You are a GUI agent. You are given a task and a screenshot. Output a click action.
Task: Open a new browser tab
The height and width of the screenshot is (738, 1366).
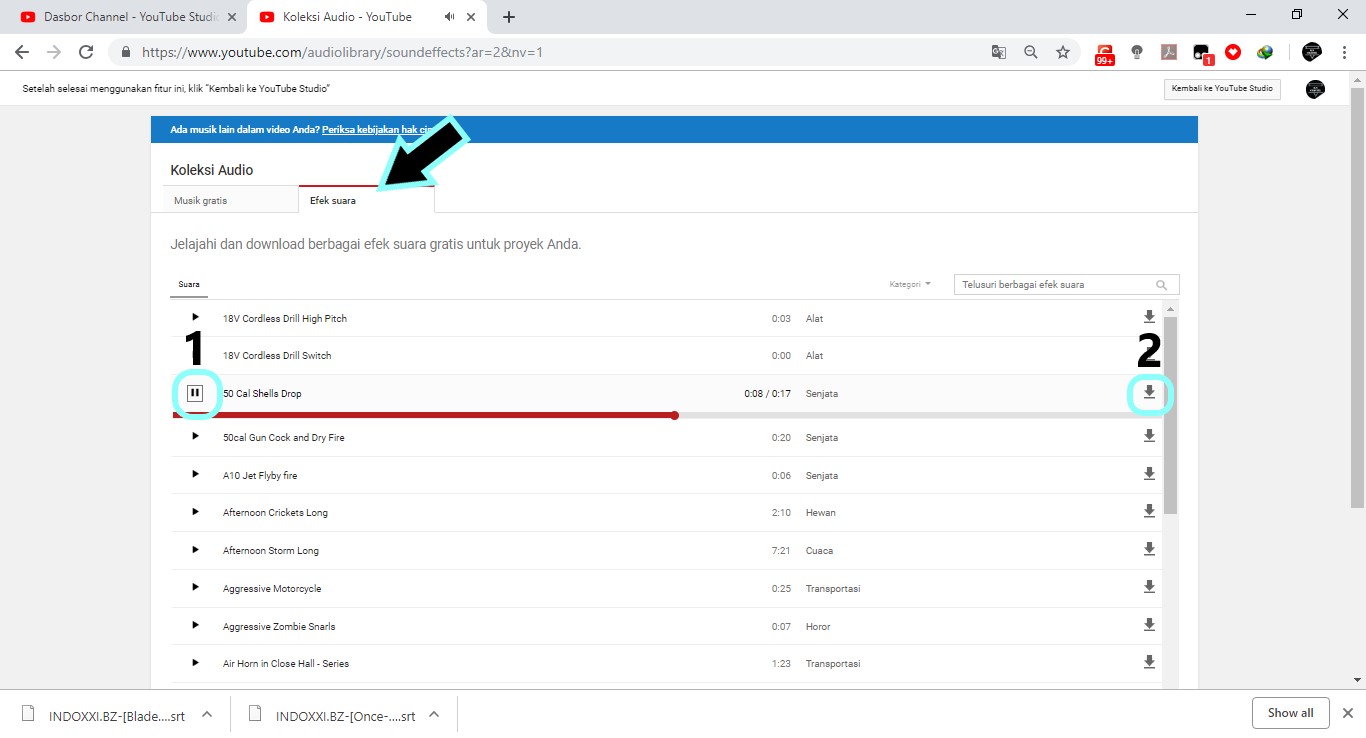[x=509, y=17]
